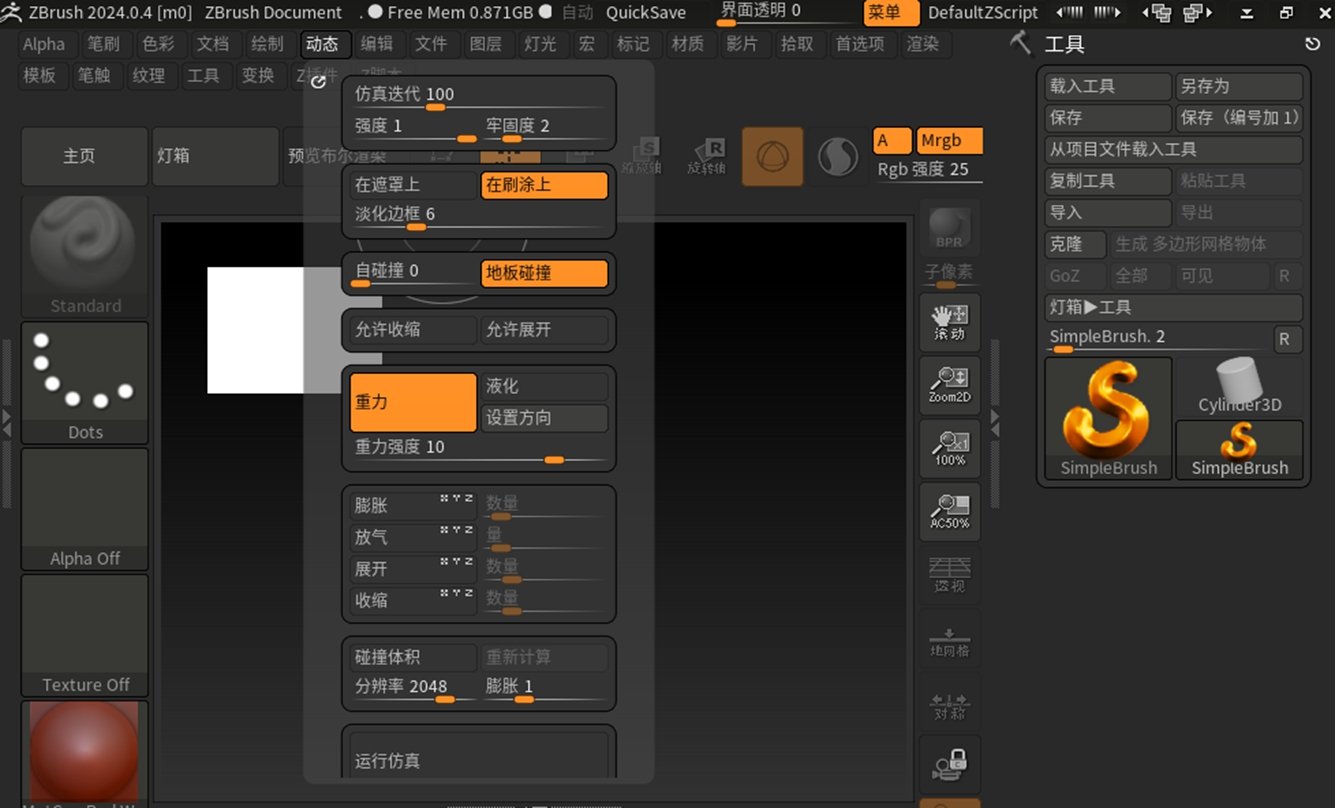Toggle the On Brushed (在刷涂上) option
Screen dimensions: 1335x808
click(545, 185)
